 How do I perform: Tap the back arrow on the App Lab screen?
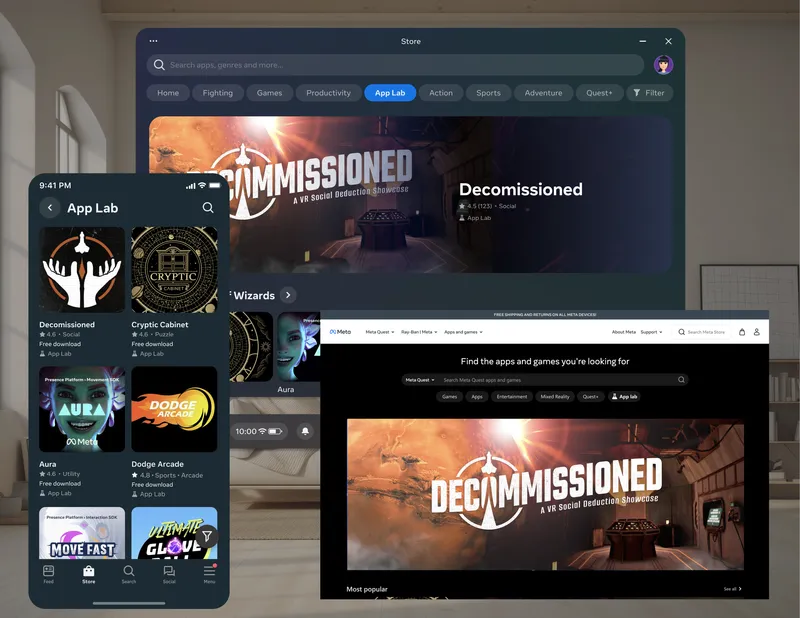point(49,207)
